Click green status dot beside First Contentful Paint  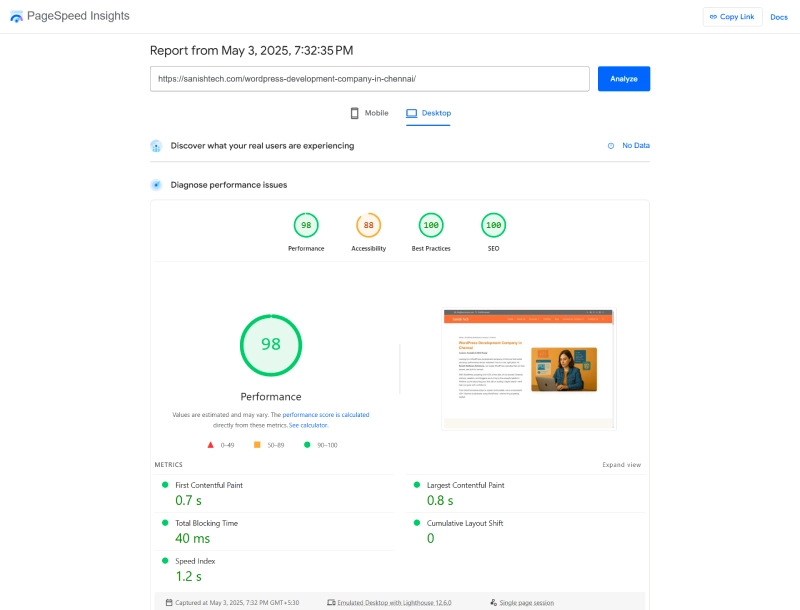click(x=165, y=485)
